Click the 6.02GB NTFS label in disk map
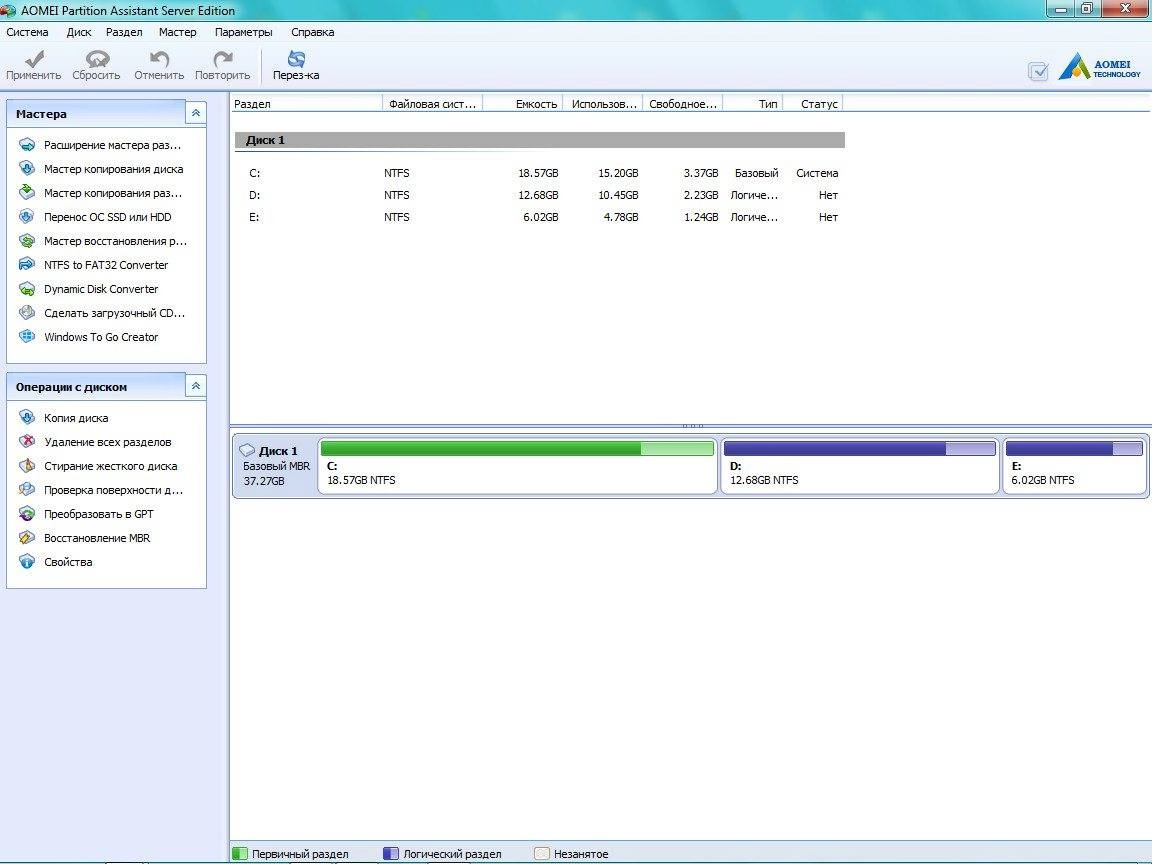The height and width of the screenshot is (864, 1152). coord(1043,480)
